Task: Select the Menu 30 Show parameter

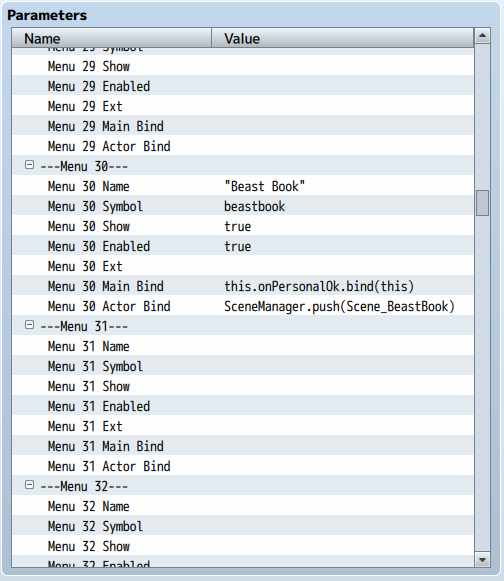Action: (89, 226)
